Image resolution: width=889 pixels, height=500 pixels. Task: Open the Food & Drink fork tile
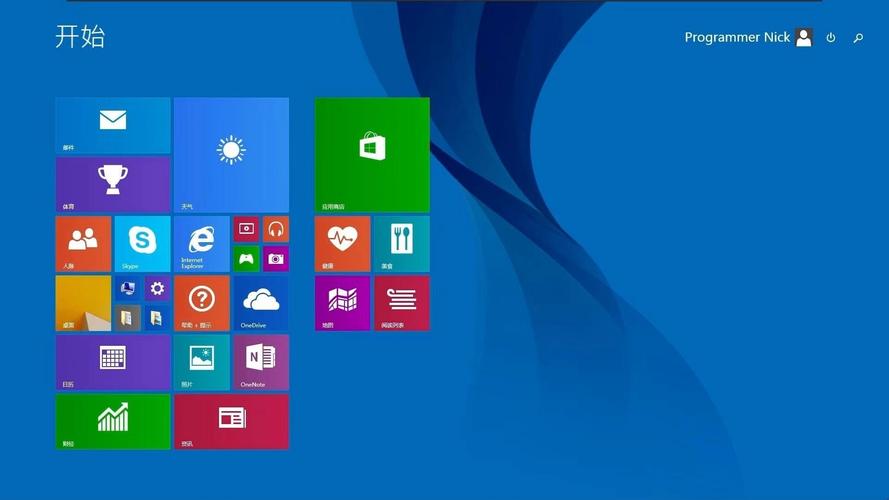pyautogui.click(x=401, y=244)
